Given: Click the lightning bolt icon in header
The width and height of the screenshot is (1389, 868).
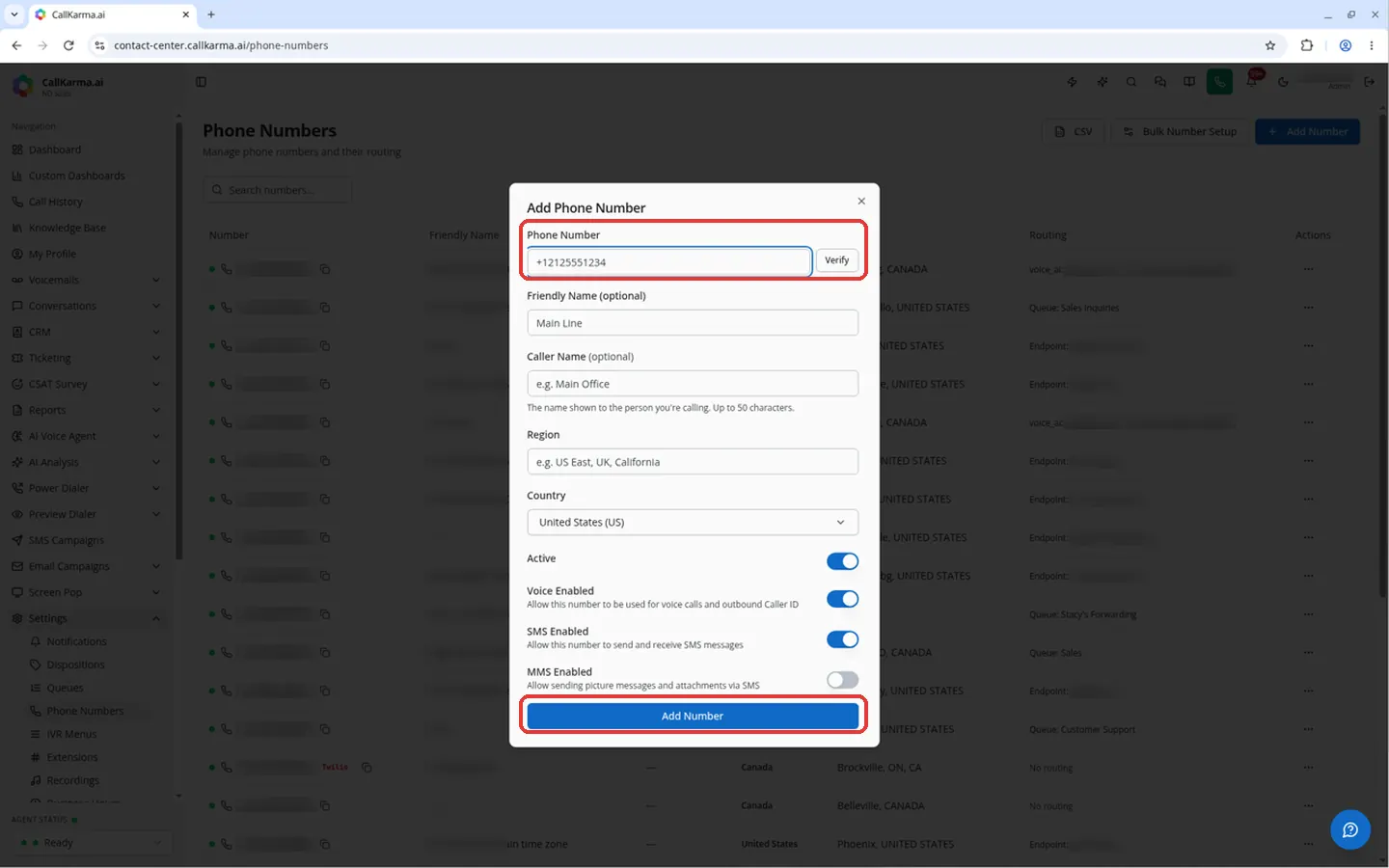Looking at the screenshot, I should click(1072, 82).
